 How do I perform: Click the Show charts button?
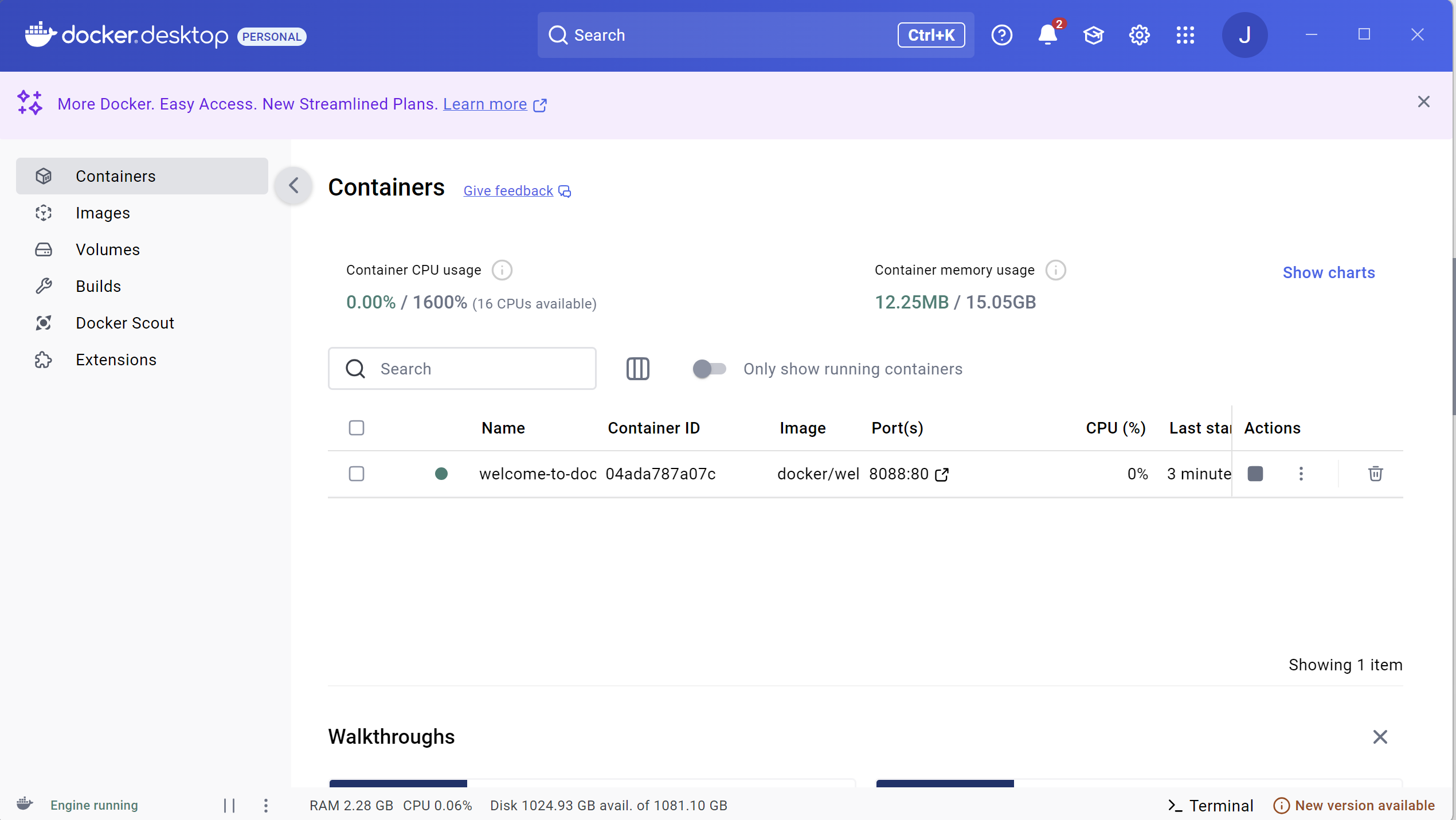(1328, 272)
